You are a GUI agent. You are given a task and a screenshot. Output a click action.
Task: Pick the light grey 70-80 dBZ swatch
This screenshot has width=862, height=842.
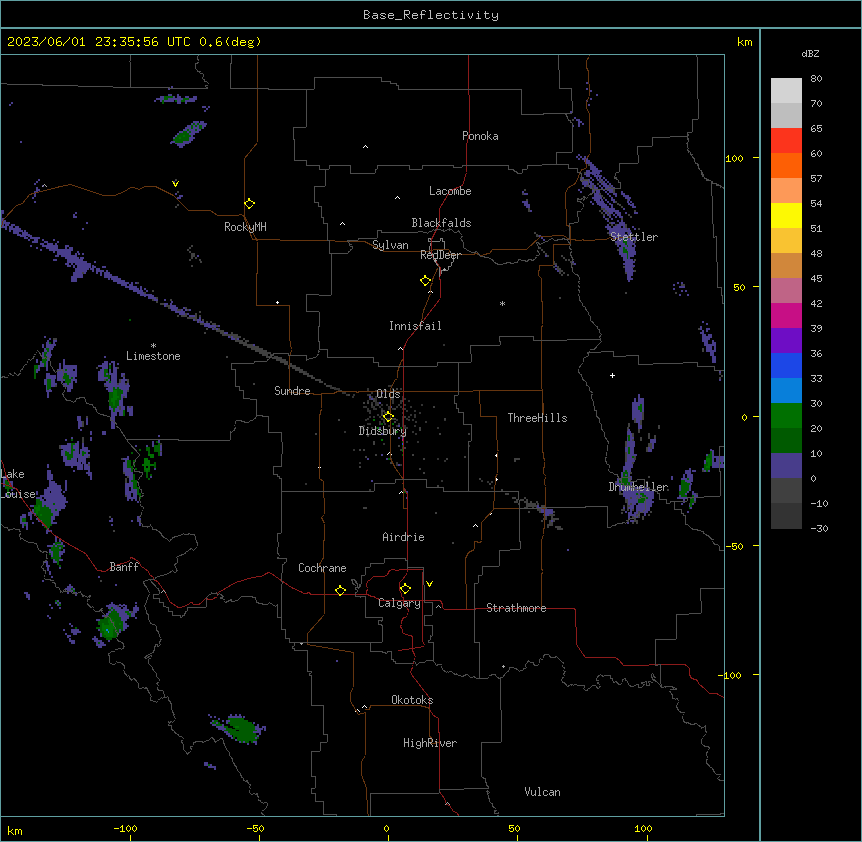tap(786, 91)
